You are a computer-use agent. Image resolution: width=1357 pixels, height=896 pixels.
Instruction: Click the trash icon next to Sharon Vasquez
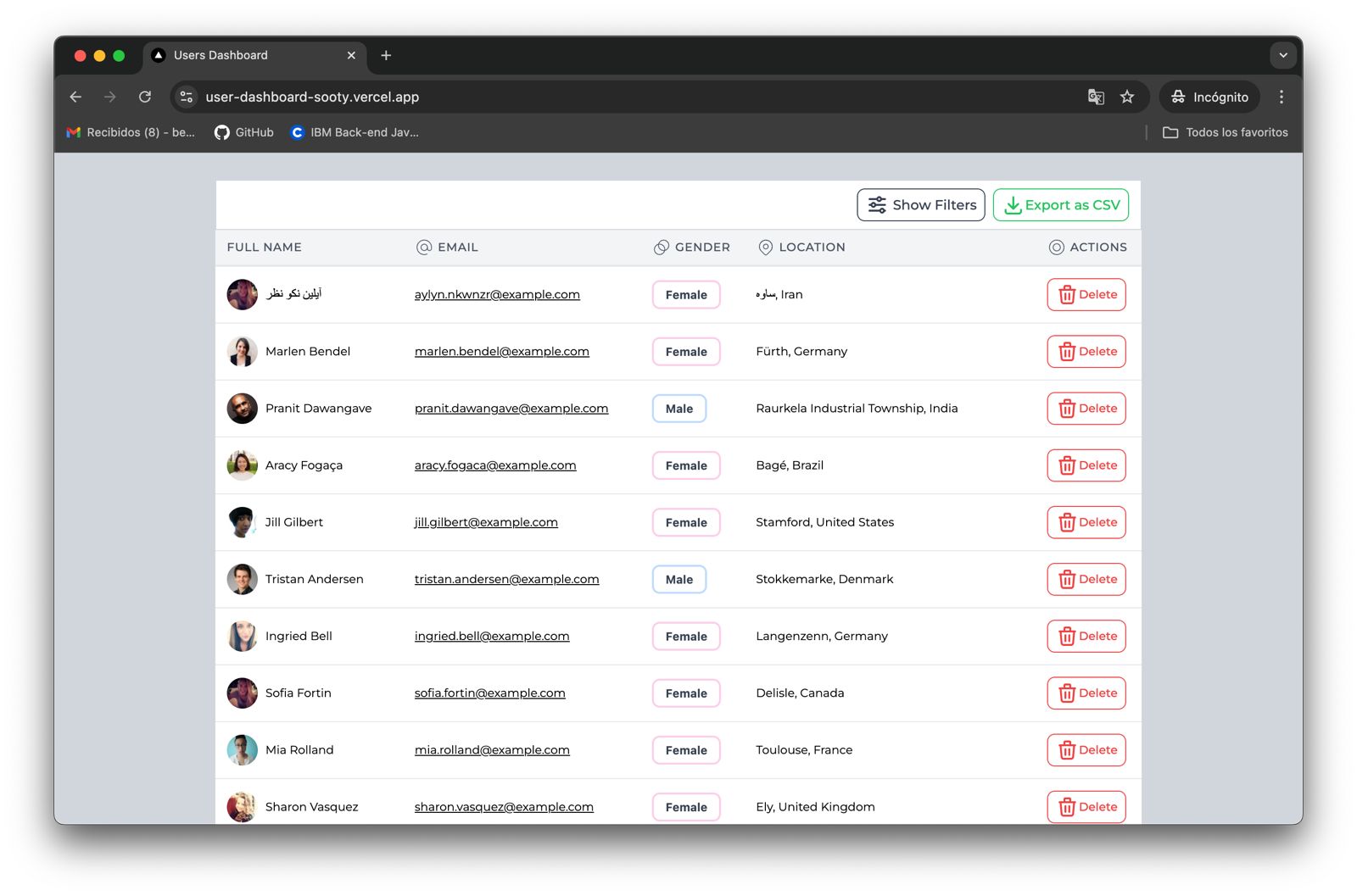tap(1067, 806)
